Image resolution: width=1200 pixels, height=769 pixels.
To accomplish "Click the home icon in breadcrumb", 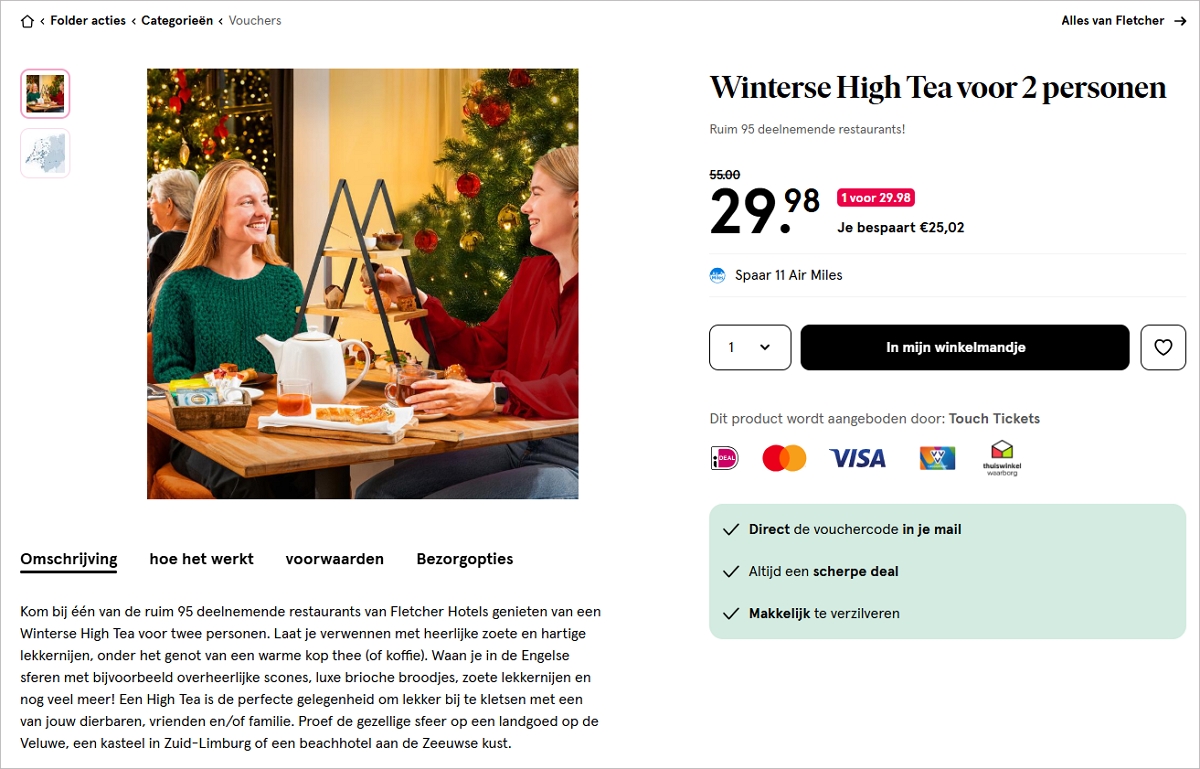I will (x=27, y=21).
